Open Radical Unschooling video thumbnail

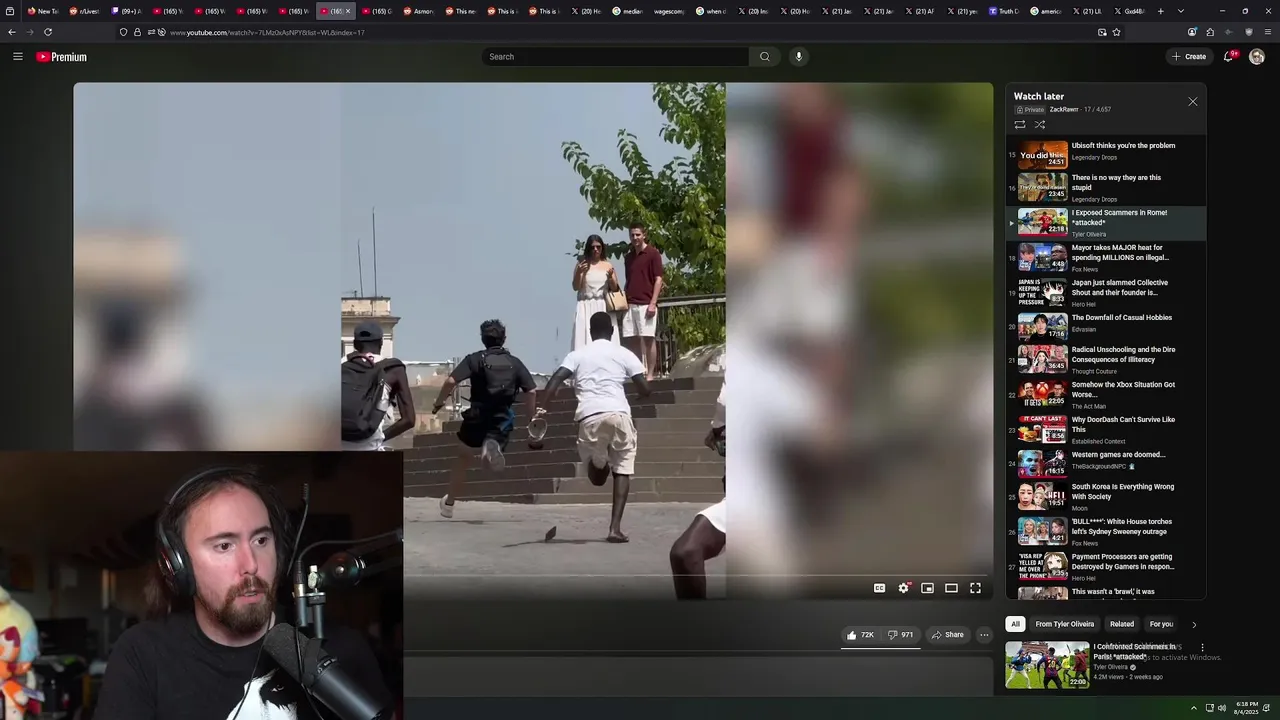click(x=1042, y=359)
